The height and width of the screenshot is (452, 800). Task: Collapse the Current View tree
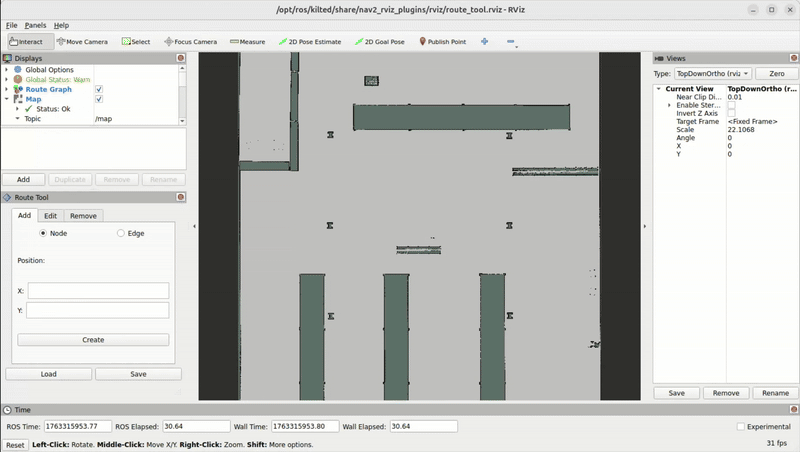[659, 89]
